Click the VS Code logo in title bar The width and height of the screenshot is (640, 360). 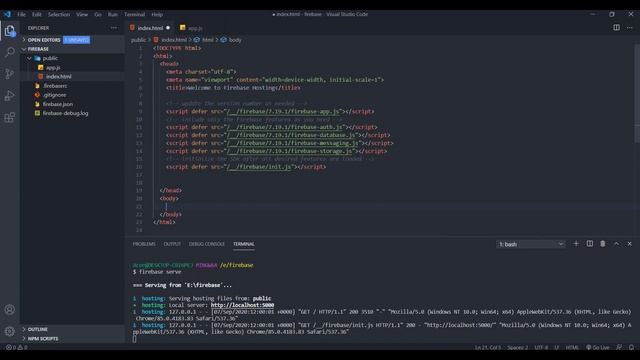(7, 14)
